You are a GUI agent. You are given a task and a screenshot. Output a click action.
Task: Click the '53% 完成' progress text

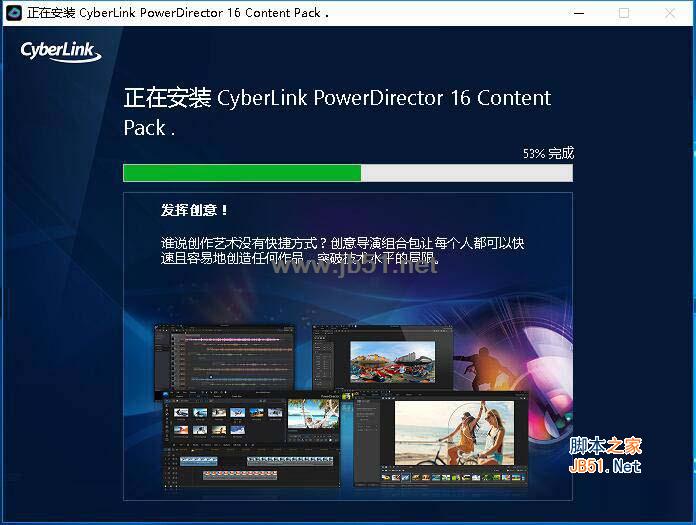coord(548,153)
